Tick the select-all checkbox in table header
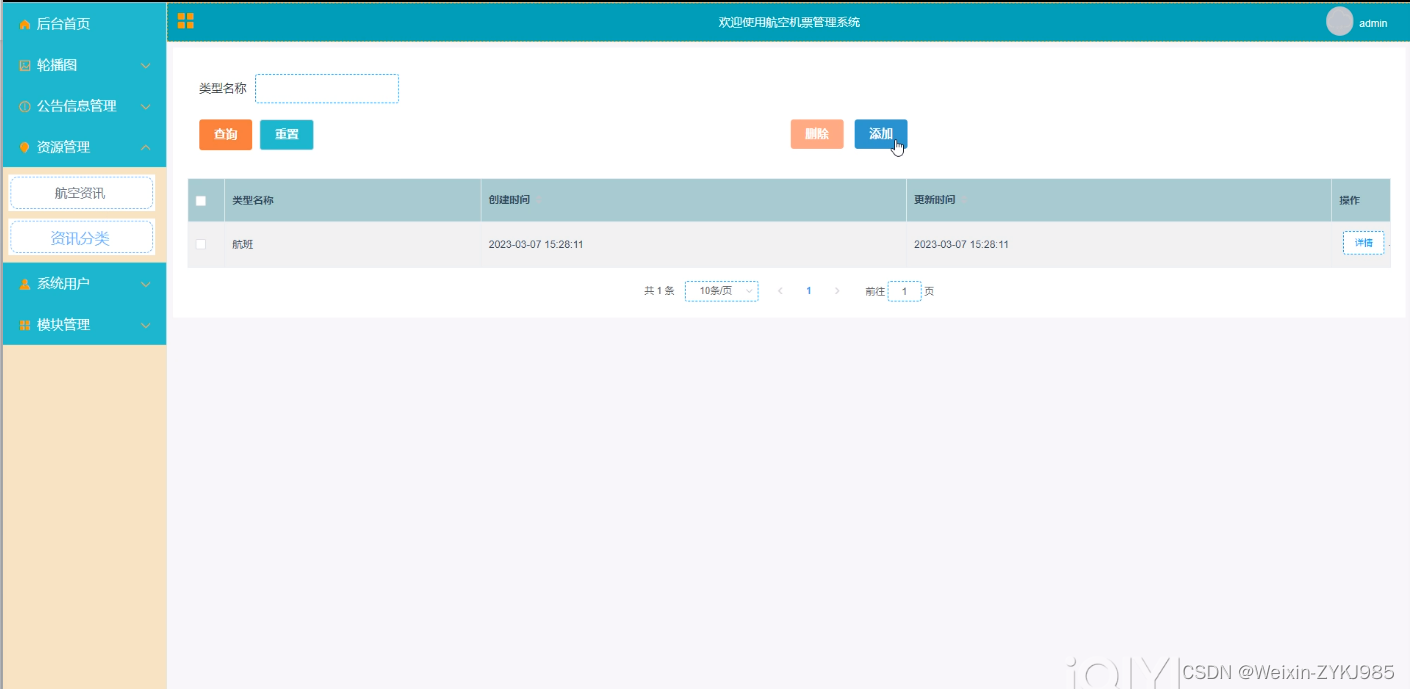The height and width of the screenshot is (689, 1410). point(201,200)
